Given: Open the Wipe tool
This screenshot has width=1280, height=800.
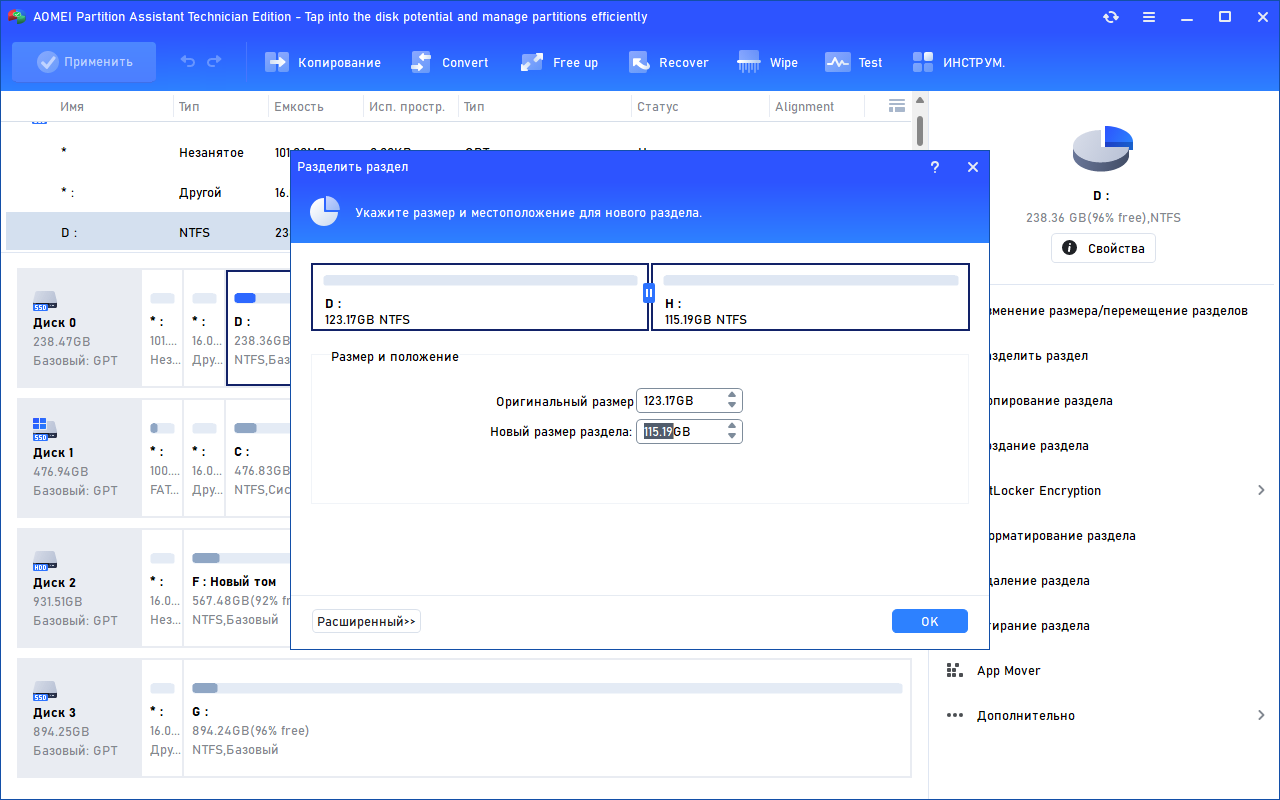Looking at the screenshot, I should coord(767,62).
